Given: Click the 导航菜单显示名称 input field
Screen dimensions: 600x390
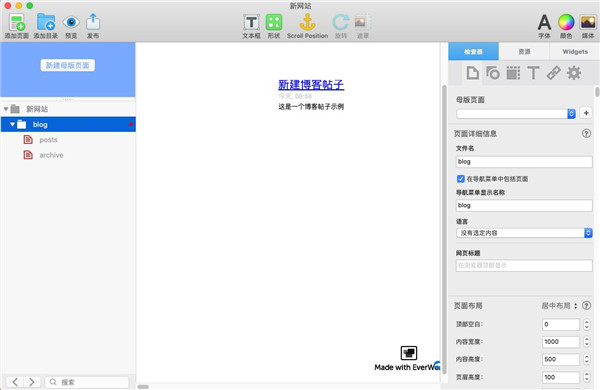Looking at the screenshot, I should 524,206.
